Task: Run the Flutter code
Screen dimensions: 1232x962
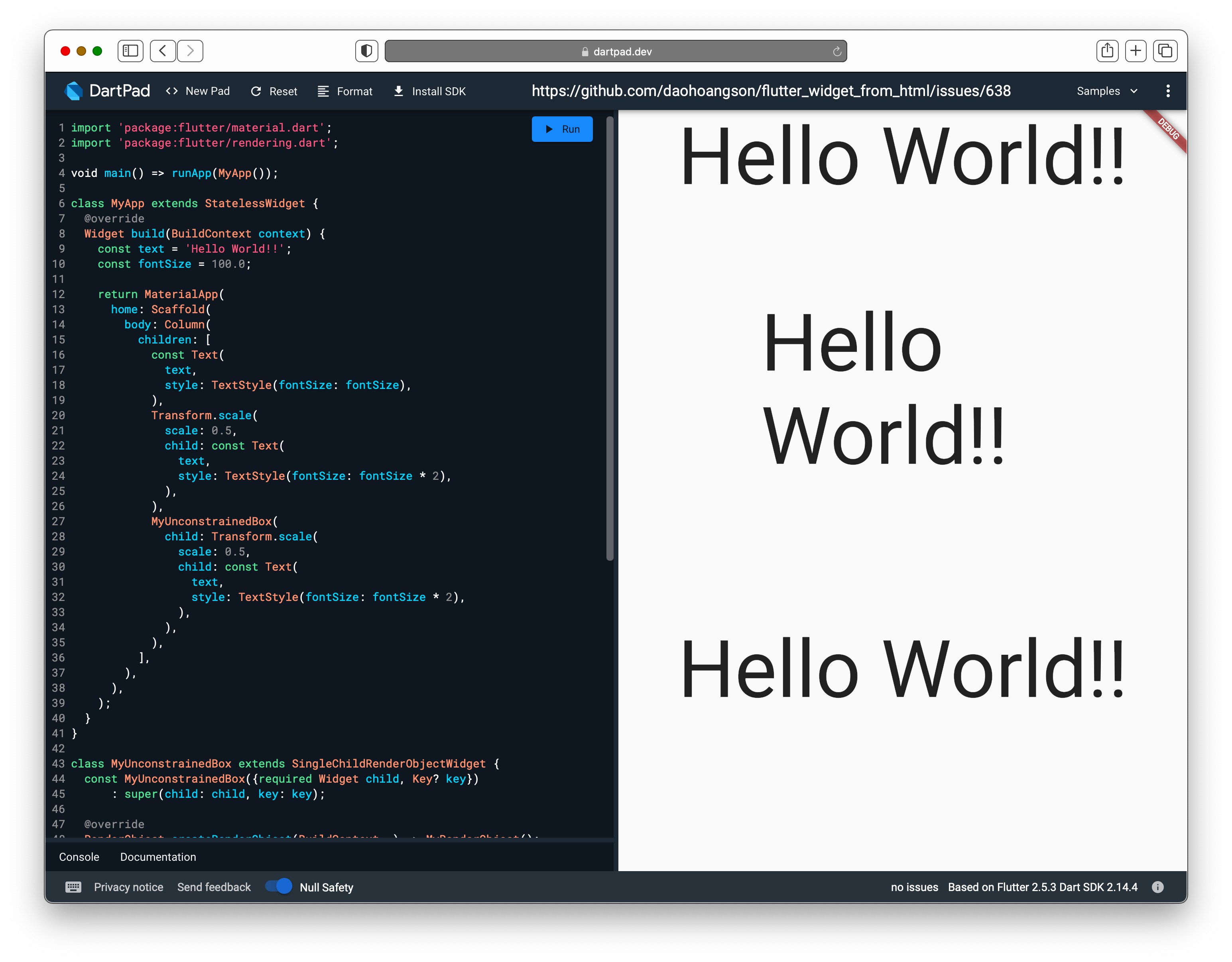Action: pos(562,129)
